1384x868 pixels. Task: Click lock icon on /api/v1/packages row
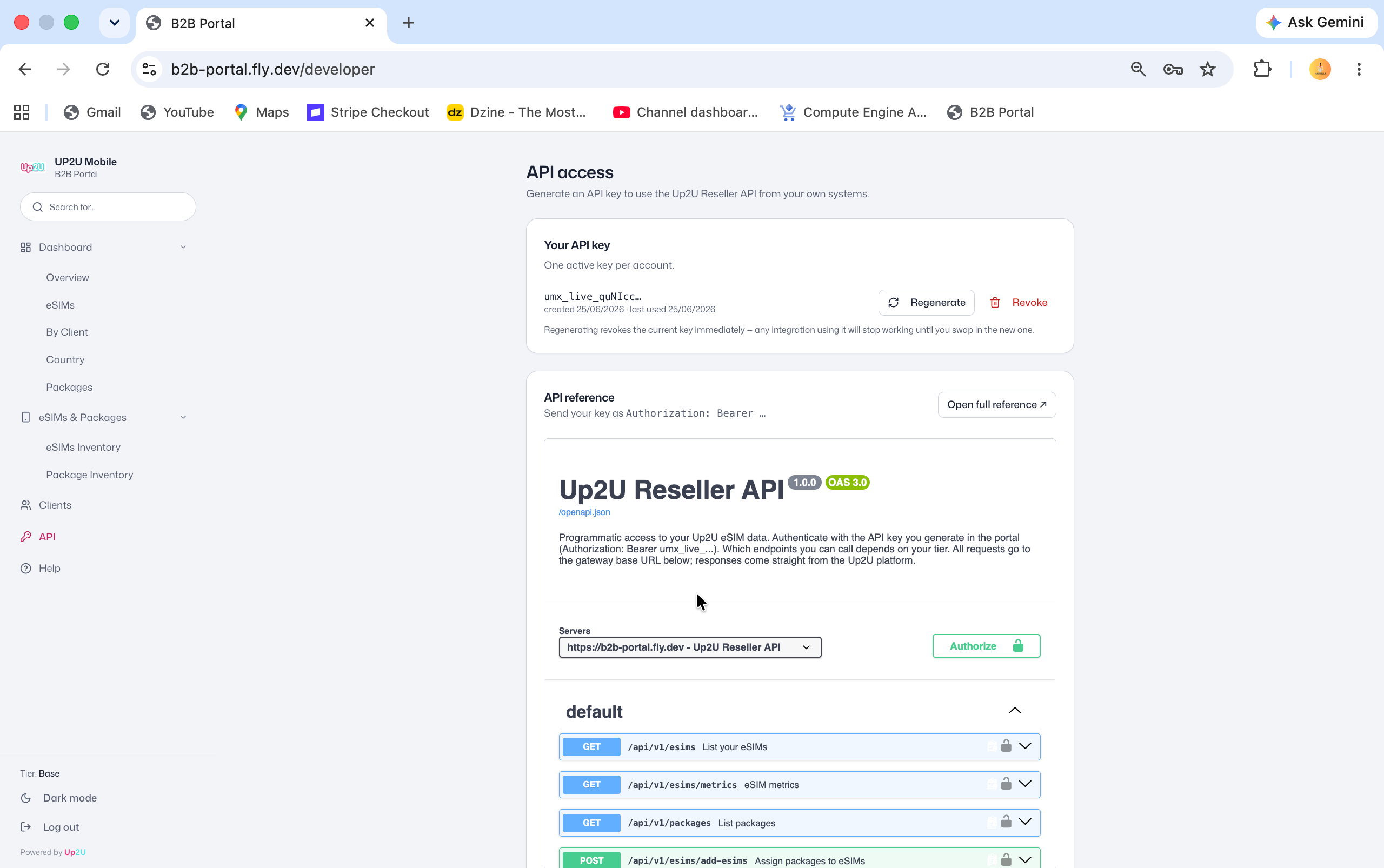[1006, 822]
